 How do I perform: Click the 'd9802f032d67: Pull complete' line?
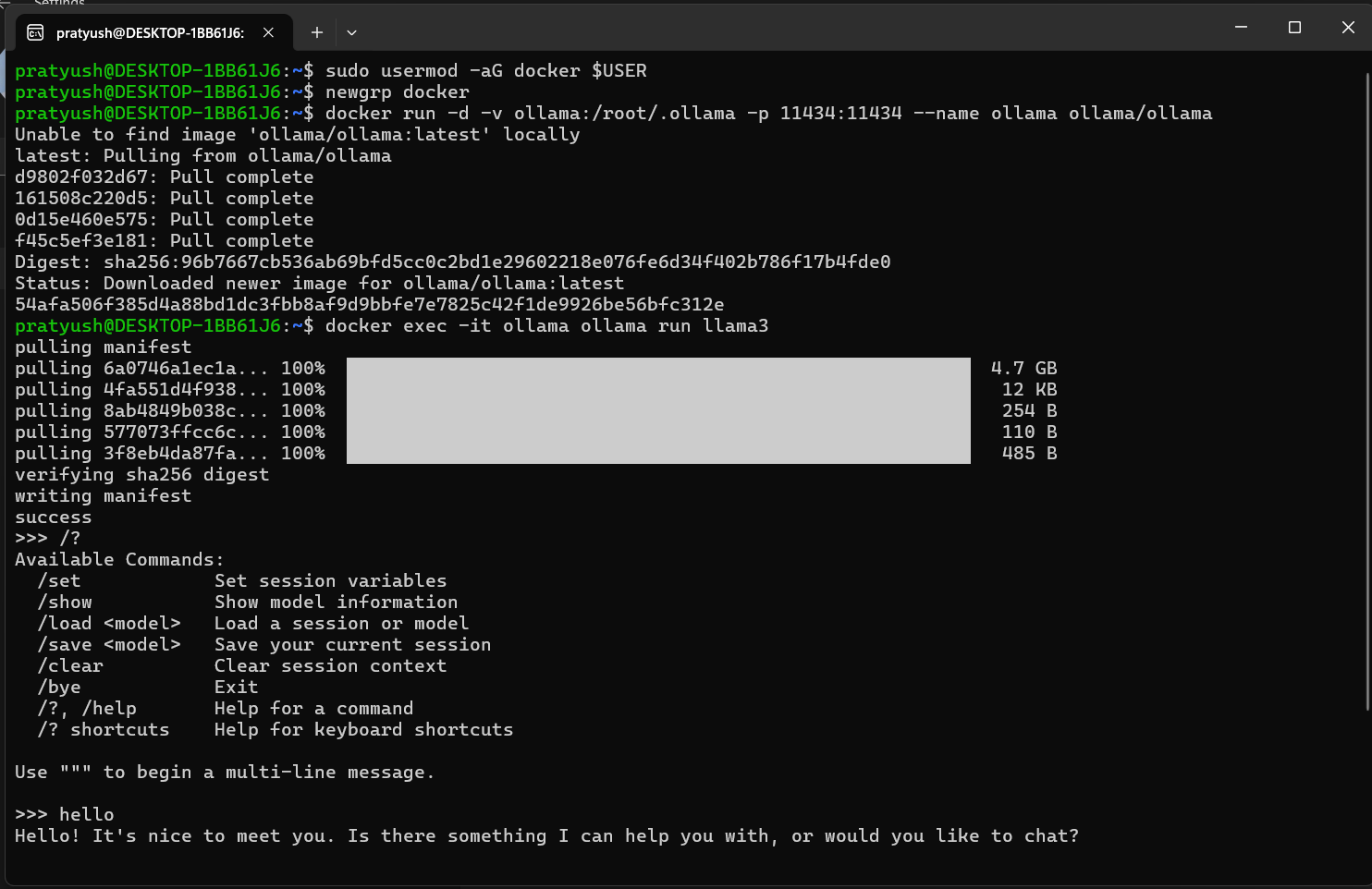[165, 177]
